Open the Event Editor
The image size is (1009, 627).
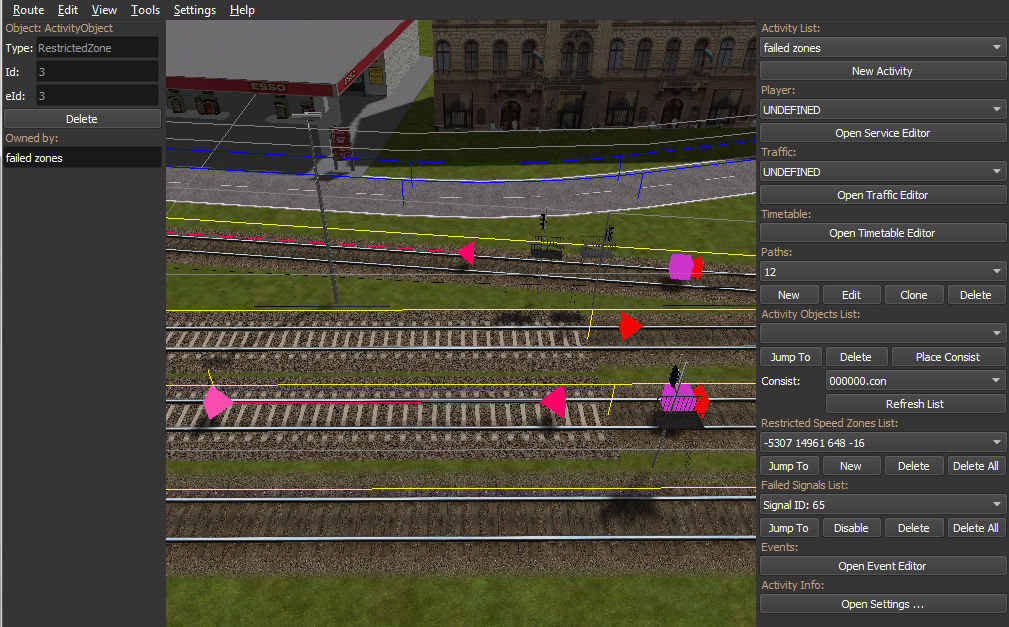[883, 566]
